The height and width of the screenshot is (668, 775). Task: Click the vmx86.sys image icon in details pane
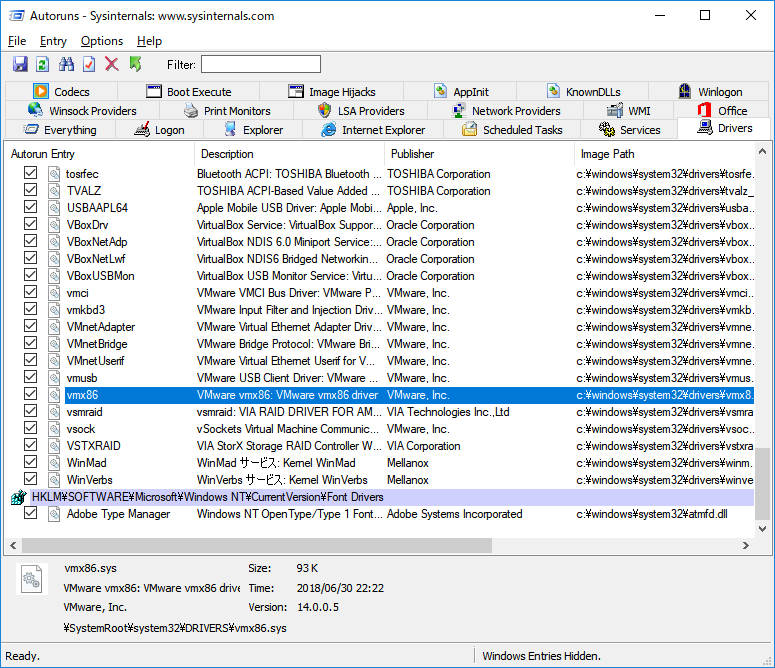point(32,579)
